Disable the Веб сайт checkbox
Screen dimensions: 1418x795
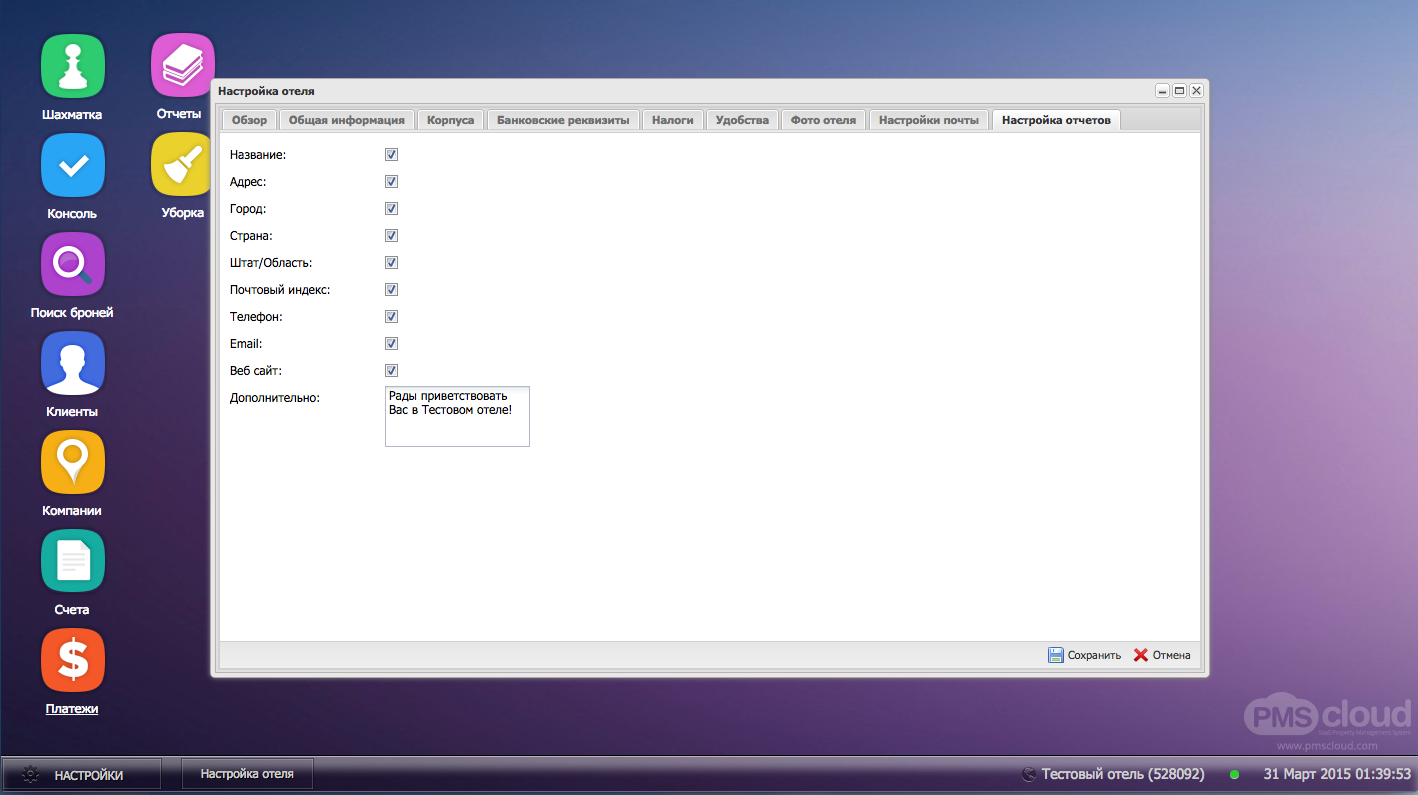pyautogui.click(x=392, y=371)
